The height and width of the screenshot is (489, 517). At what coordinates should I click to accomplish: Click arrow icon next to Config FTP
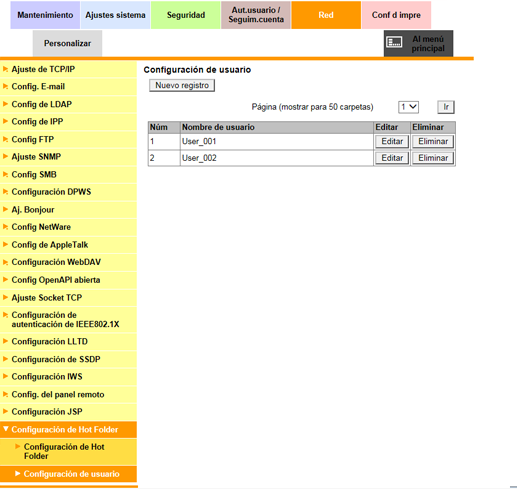tap(5, 139)
